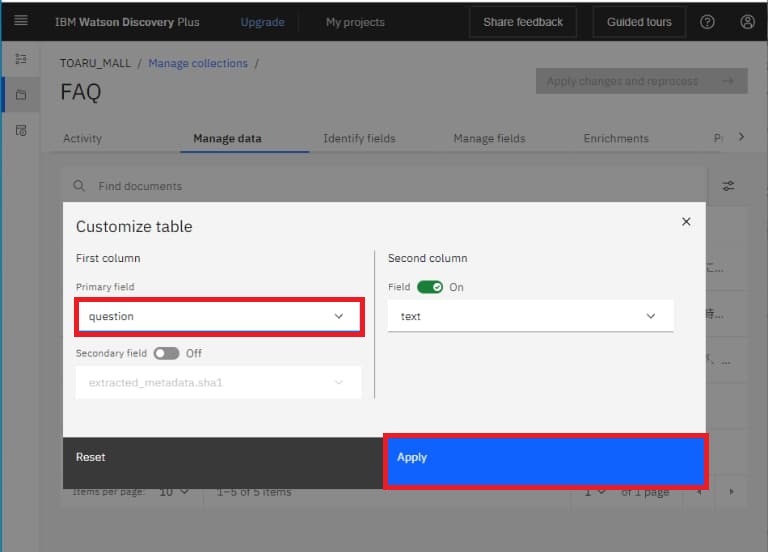The width and height of the screenshot is (768, 552).
Task: Click the Reset button
Action: pyautogui.click(x=91, y=457)
